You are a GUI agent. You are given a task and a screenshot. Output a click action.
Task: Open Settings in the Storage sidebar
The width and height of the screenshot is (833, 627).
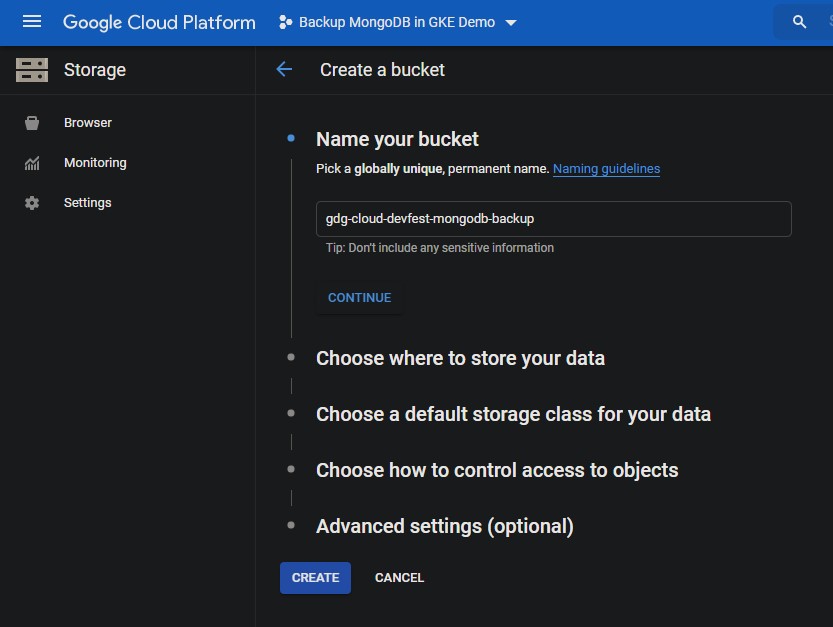coord(88,203)
